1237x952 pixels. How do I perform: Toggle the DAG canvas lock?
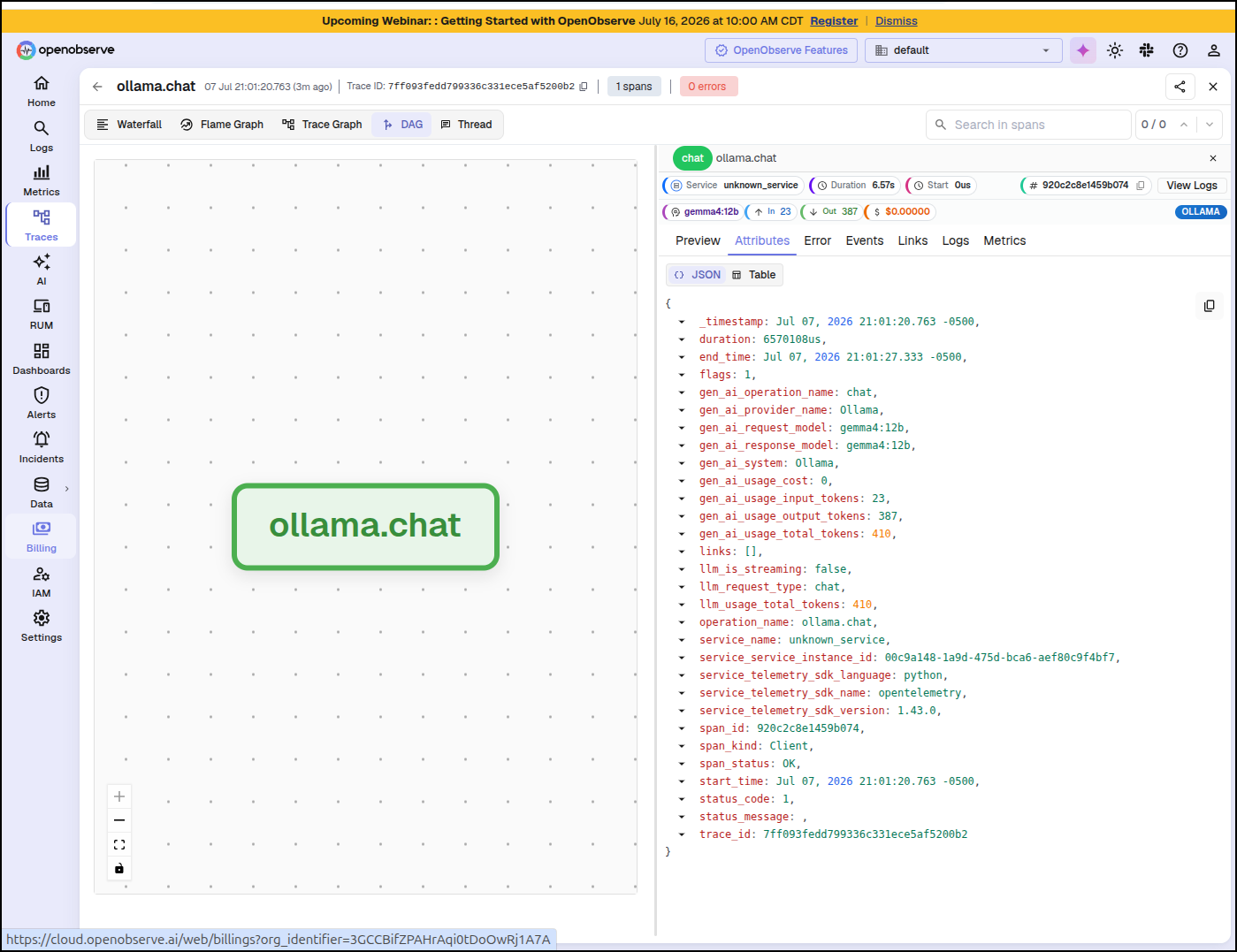click(x=119, y=869)
